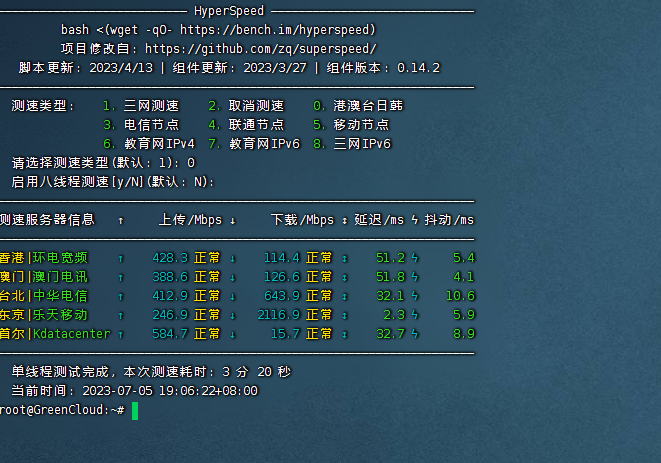This screenshot has height=463, width=661.
Task: Click the component update date 2023/3/27
Action: point(275,68)
